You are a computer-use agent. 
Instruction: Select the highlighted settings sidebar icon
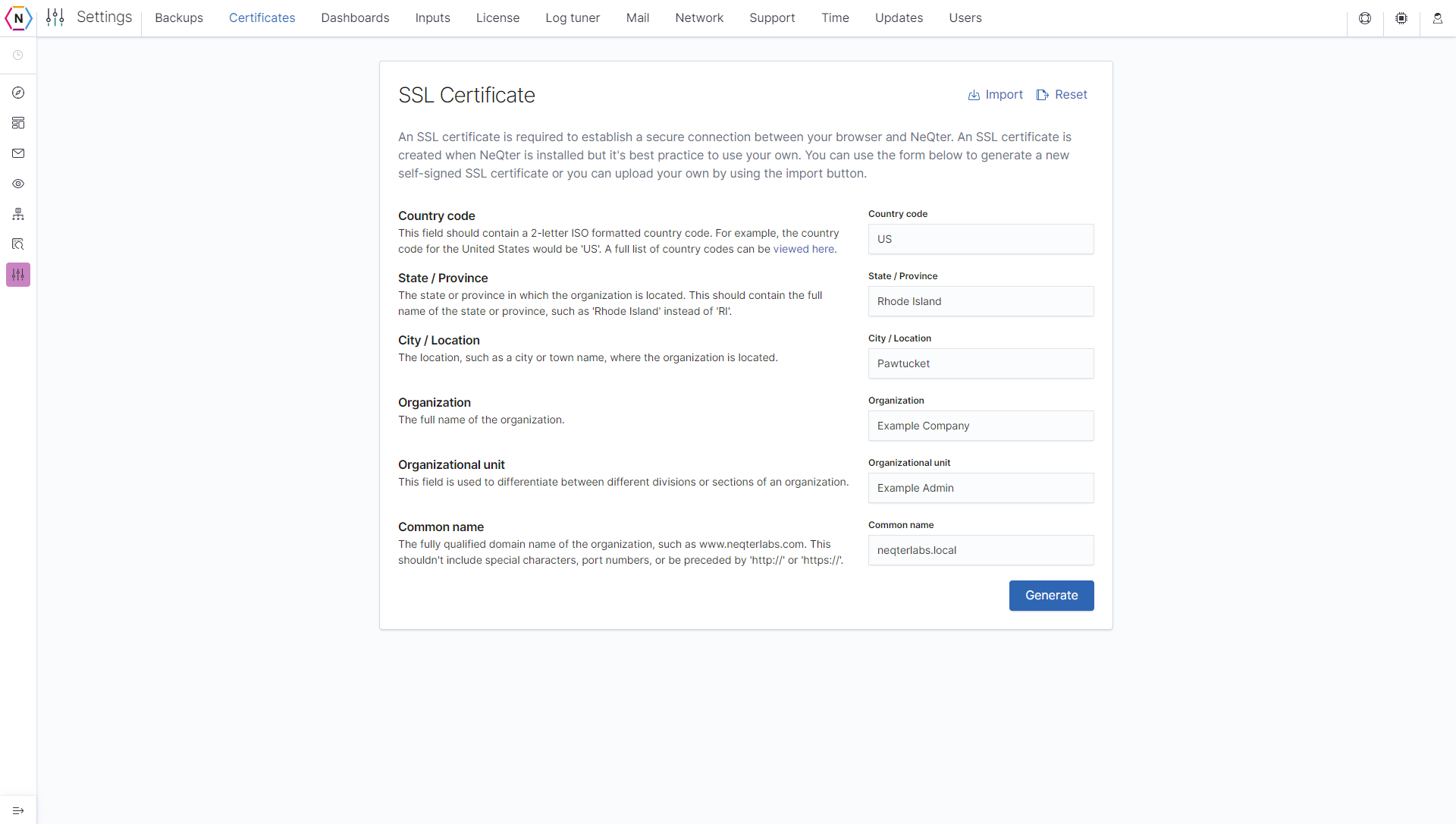pos(18,275)
